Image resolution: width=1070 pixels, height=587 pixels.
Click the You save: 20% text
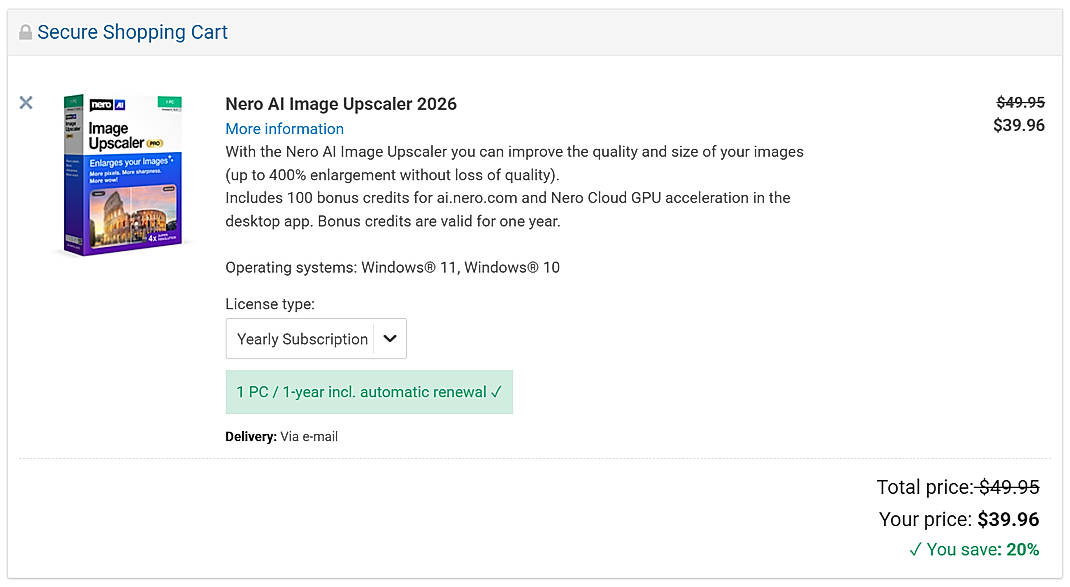click(974, 549)
